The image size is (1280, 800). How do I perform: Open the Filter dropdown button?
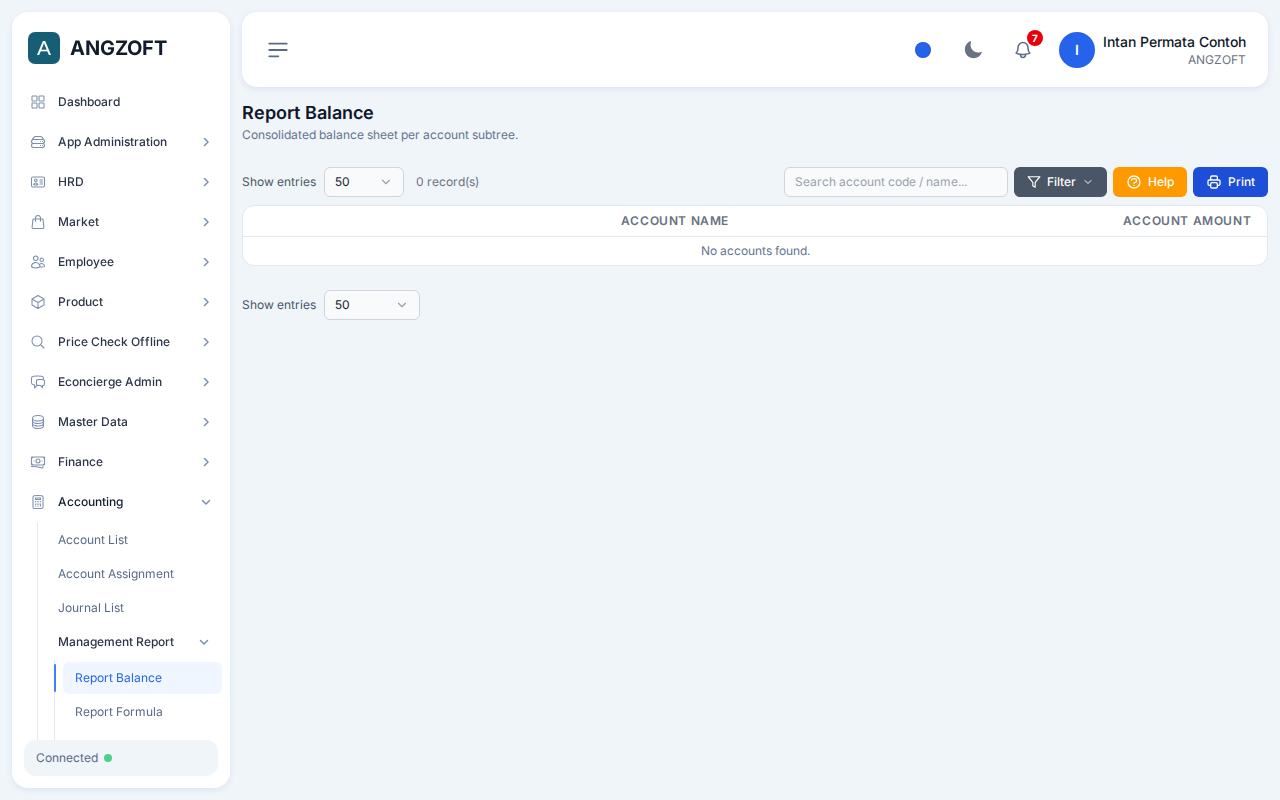tap(1060, 182)
